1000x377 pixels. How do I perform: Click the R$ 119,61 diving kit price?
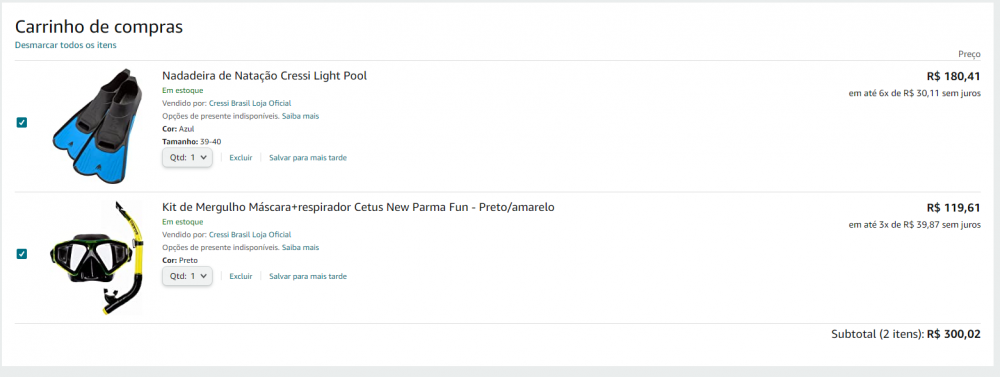coord(953,208)
